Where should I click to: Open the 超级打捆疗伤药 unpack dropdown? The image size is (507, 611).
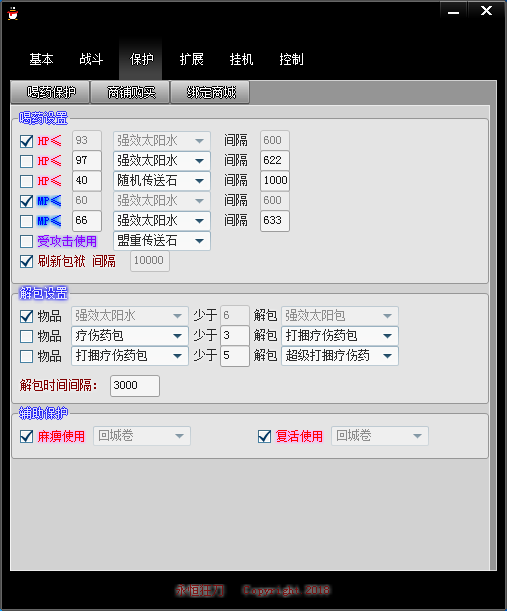(340, 356)
